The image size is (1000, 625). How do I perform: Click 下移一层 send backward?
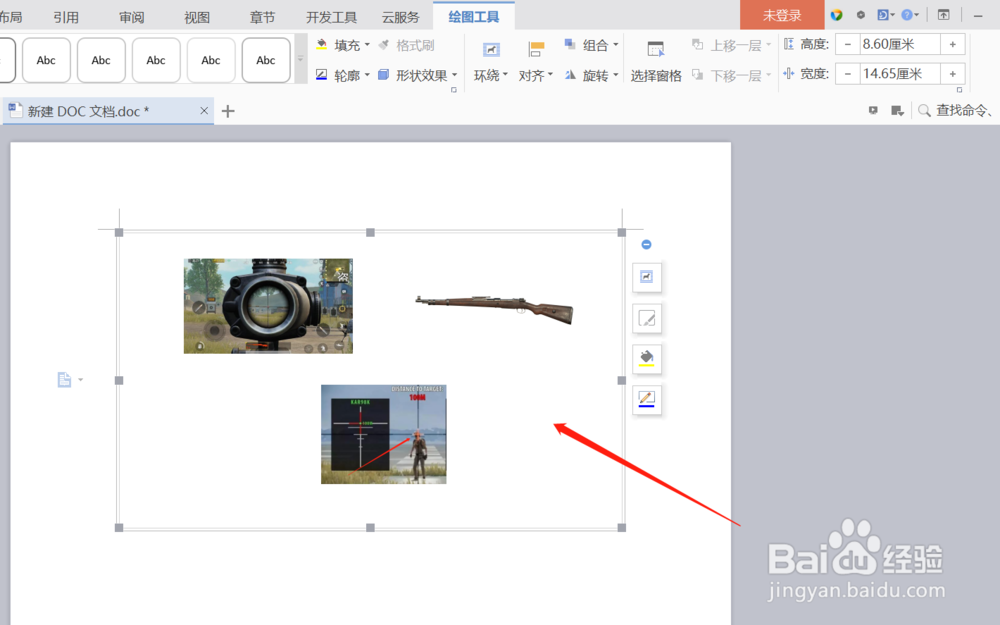point(732,75)
